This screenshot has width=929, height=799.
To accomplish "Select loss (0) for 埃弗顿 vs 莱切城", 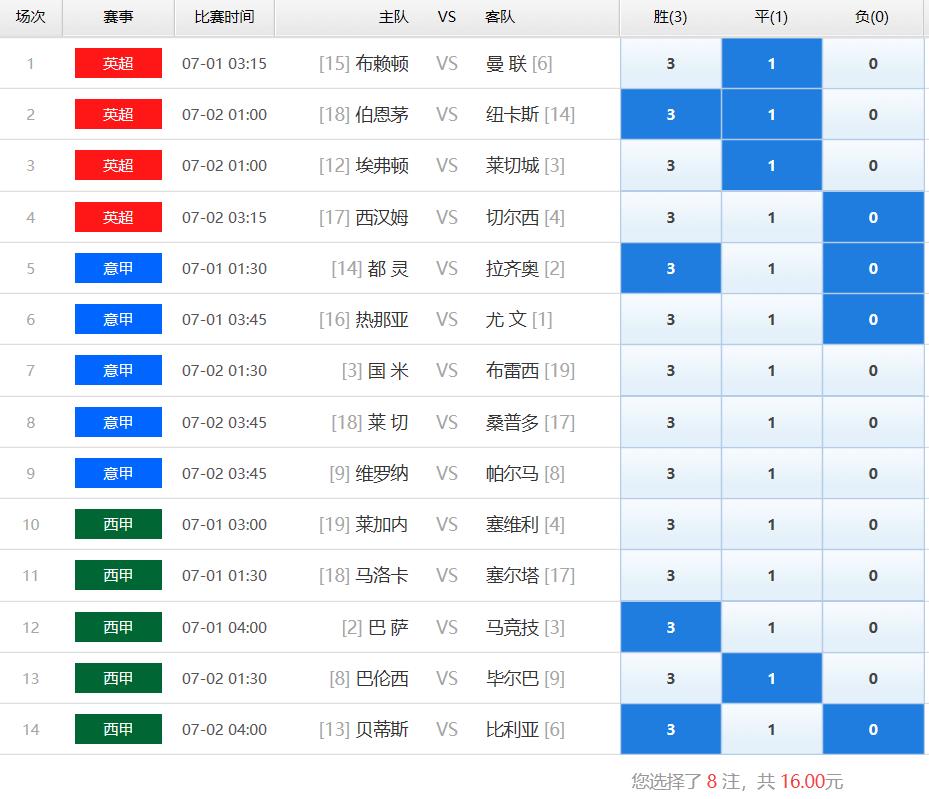I will [x=873, y=165].
